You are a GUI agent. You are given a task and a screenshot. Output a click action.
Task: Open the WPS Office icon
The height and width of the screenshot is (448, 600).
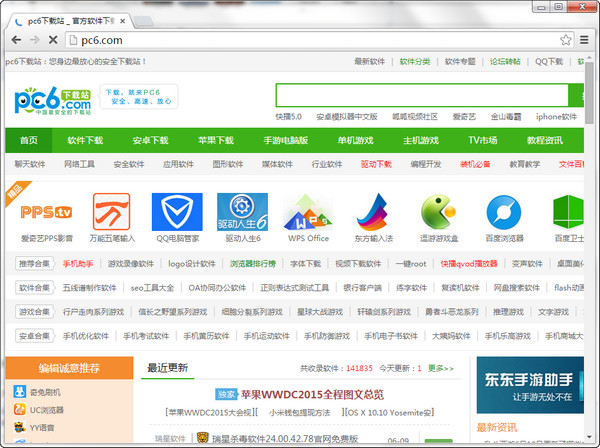click(x=308, y=212)
